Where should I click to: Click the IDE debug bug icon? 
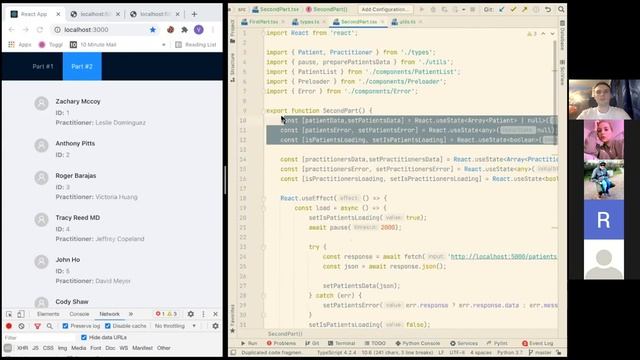[433, 9]
